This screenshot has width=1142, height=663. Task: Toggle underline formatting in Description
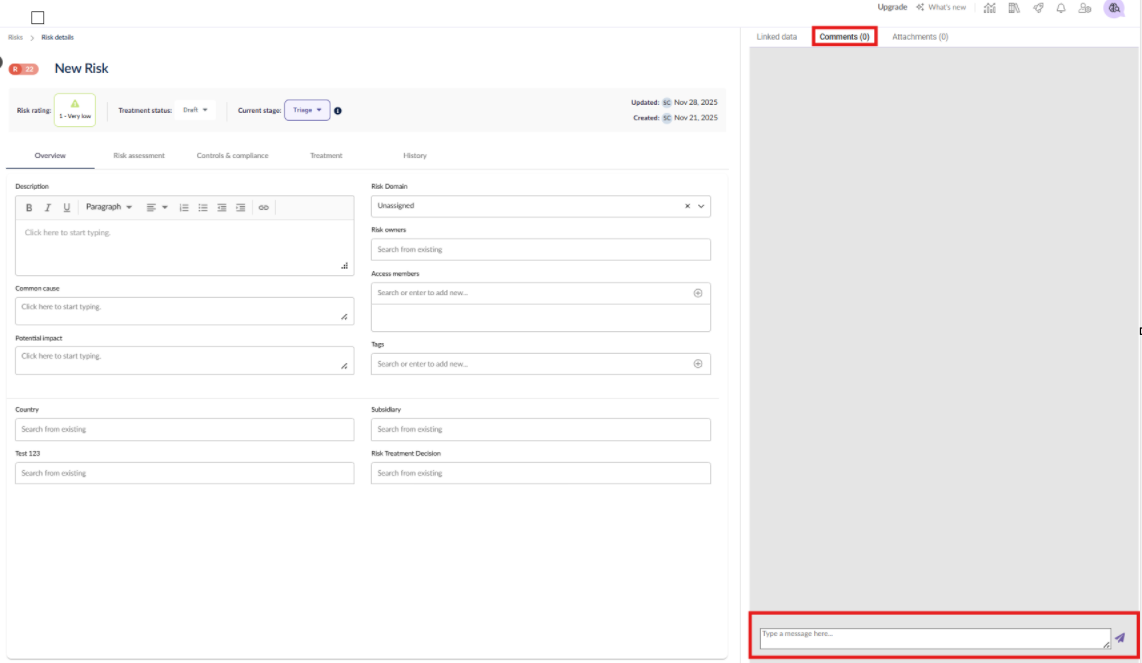[x=67, y=208]
